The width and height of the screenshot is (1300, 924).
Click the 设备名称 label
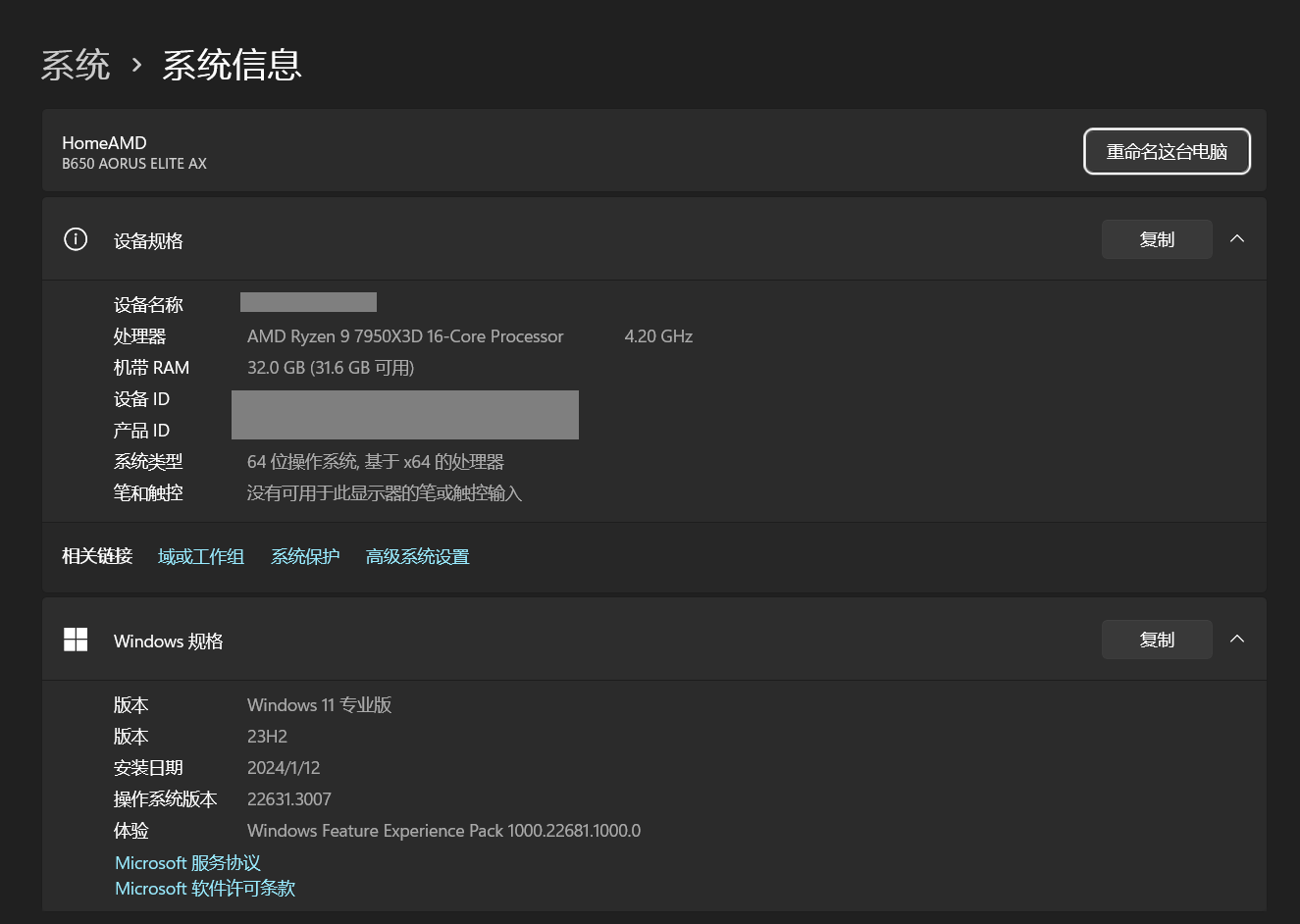point(148,305)
